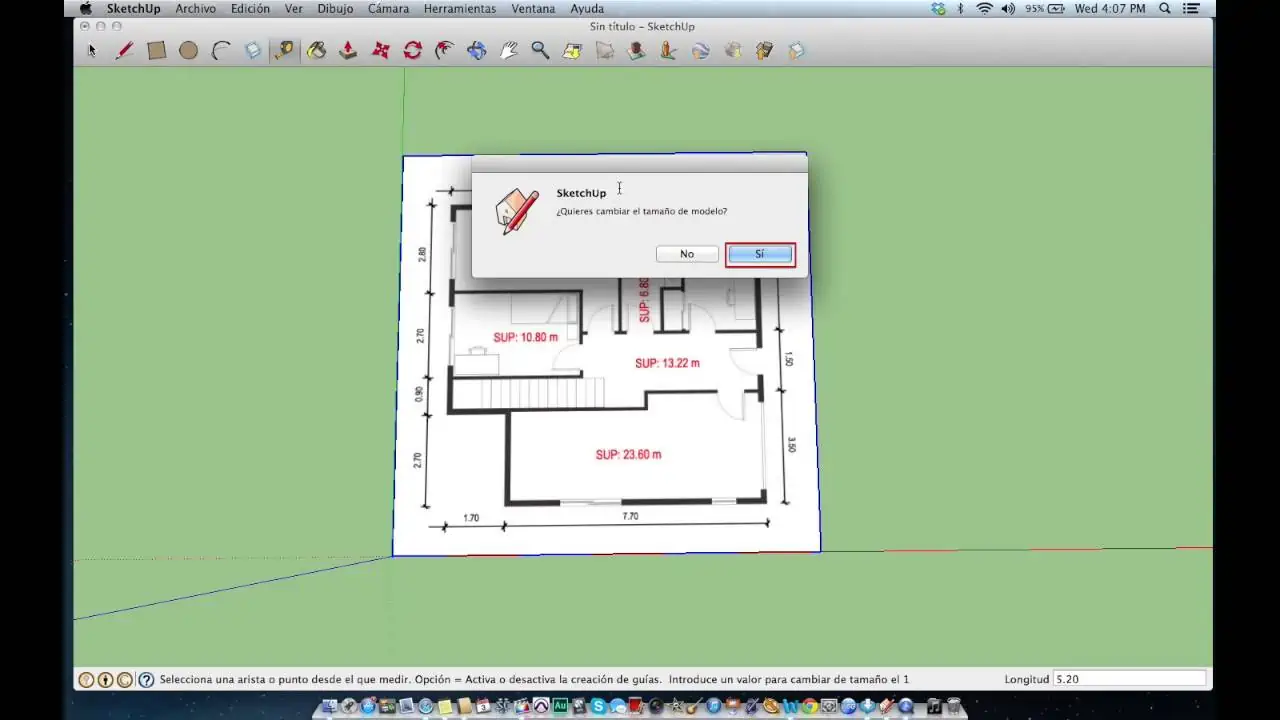Viewport: 1280px width, 720px height.
Task: Select the arrow Select tool
Action: coord(92,50)
